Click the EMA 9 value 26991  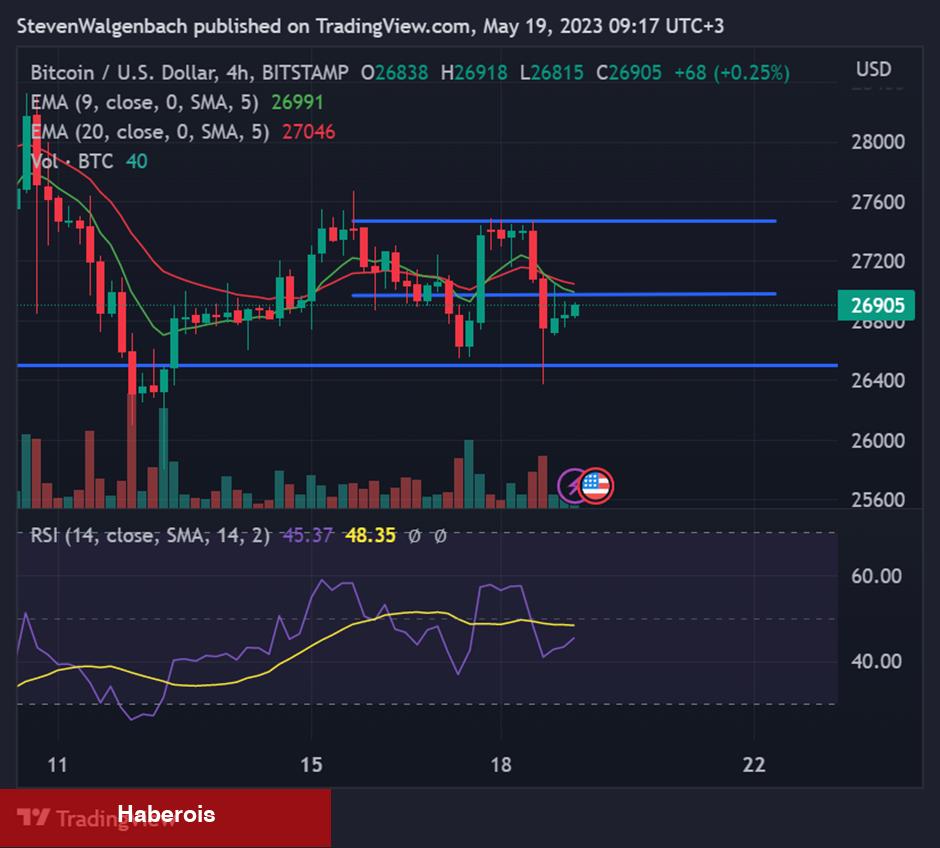(x=297, y=102)
